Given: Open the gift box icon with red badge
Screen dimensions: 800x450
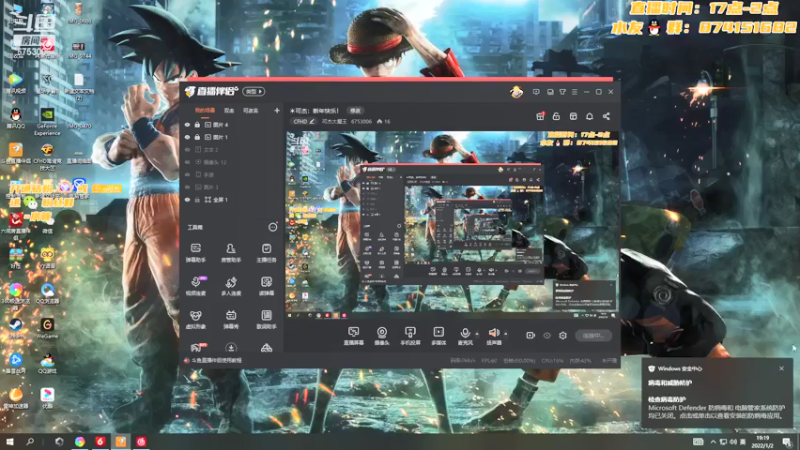Looking at the screenshot, I should 540,116.
